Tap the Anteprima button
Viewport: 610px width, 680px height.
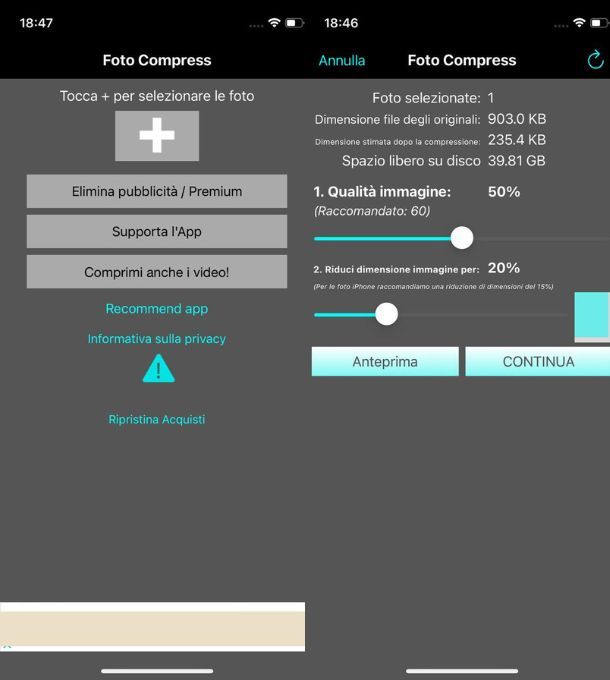(x=385, y=361)
